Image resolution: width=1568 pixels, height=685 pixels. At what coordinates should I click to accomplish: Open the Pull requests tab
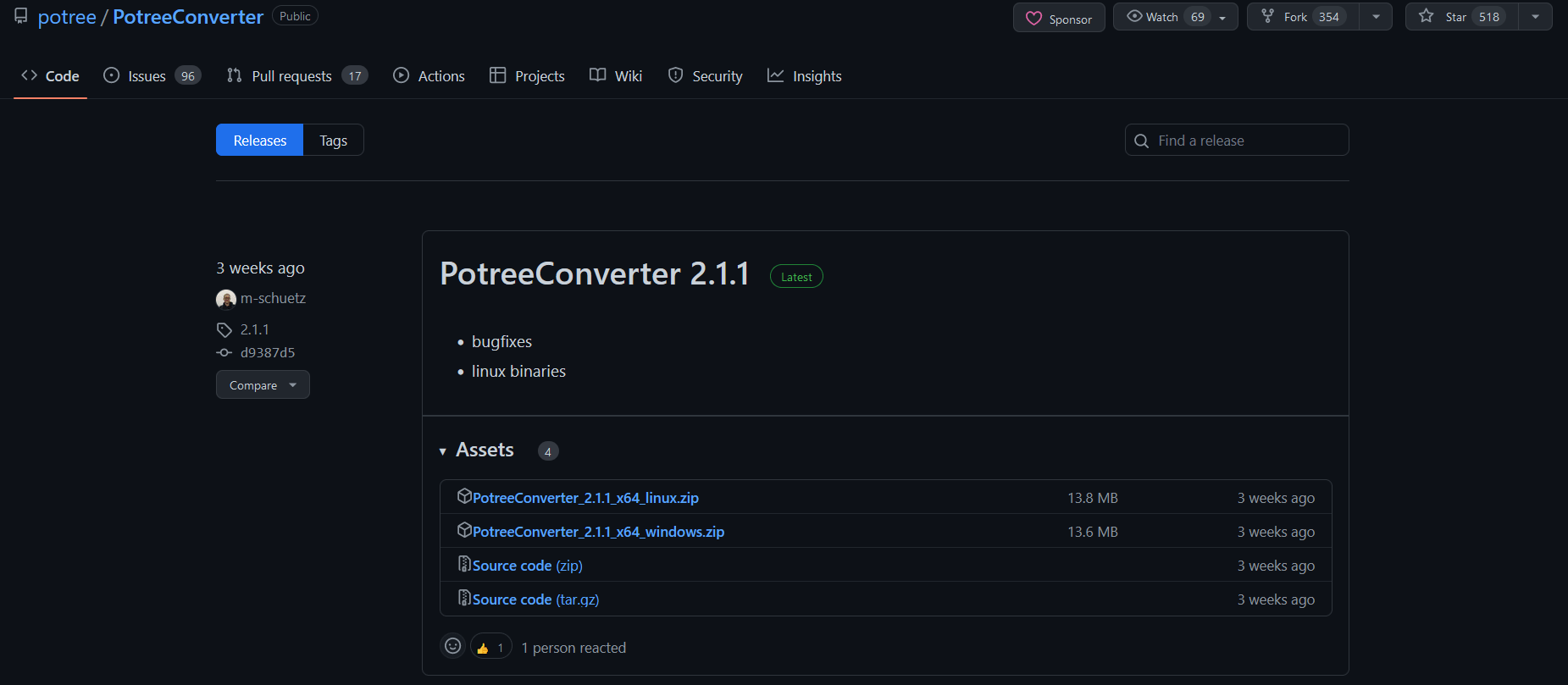point(296,76)
